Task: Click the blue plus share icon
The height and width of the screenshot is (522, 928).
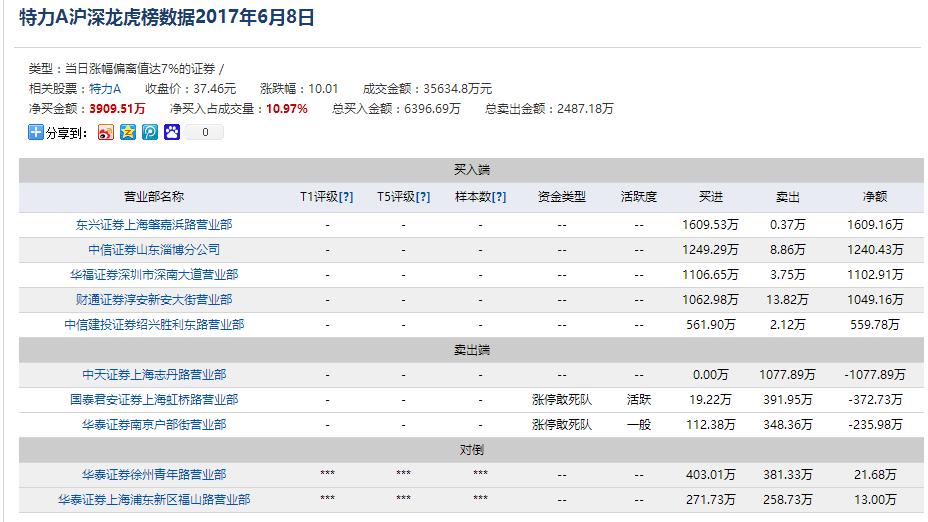Action: (36, 132)
